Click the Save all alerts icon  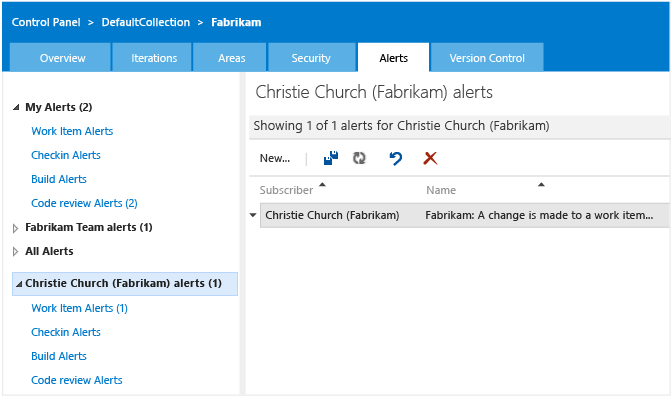pos(331,158)
